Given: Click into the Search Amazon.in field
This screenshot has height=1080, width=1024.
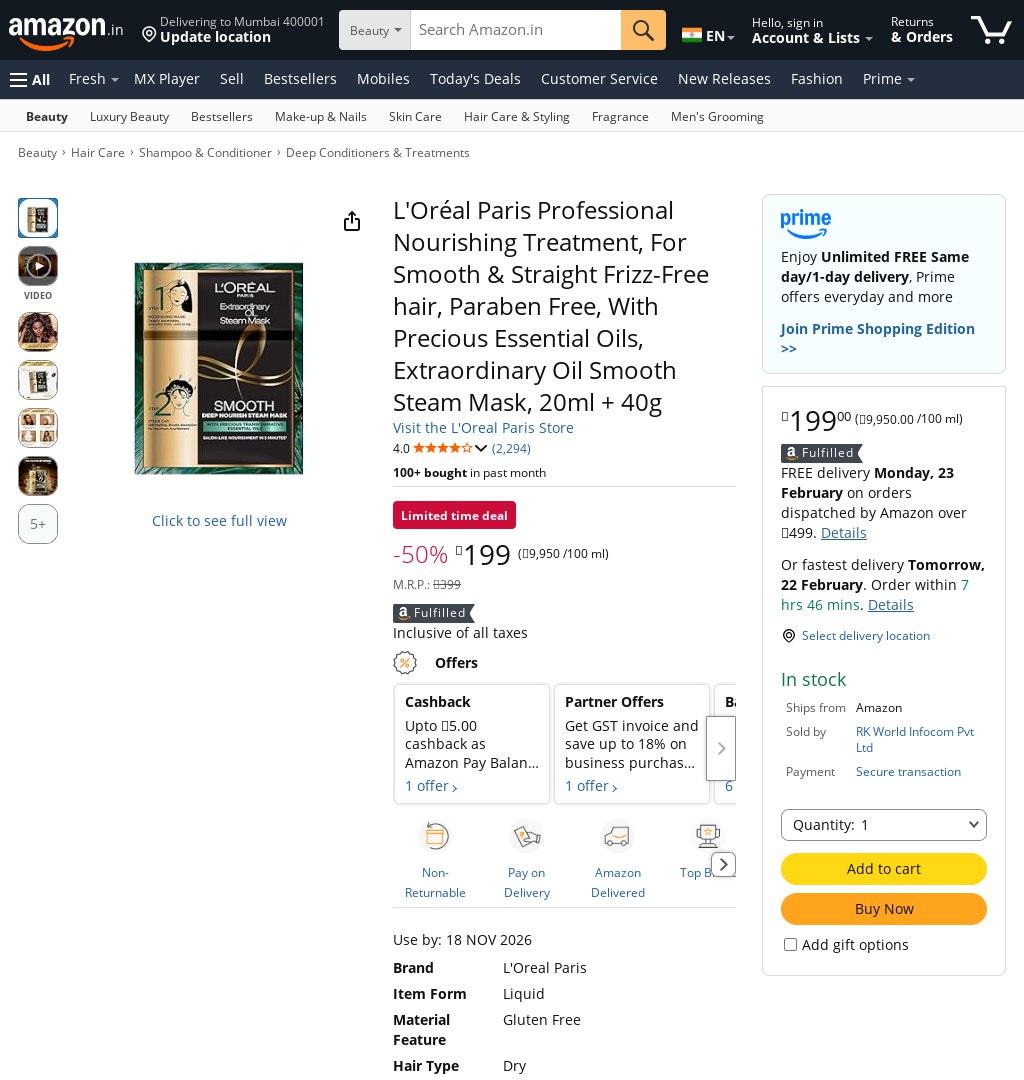Looking at the screenshot, I should click(x=515, y=30).
